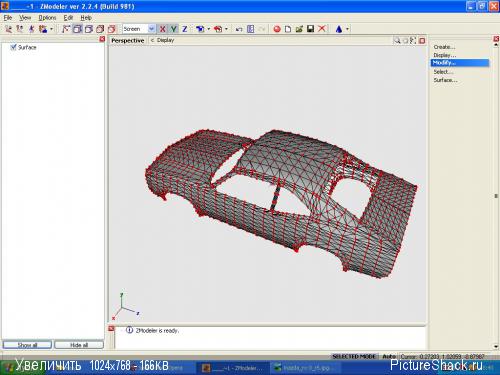Close the objects panel with red X
500x375 pixels.
[102, 39]
